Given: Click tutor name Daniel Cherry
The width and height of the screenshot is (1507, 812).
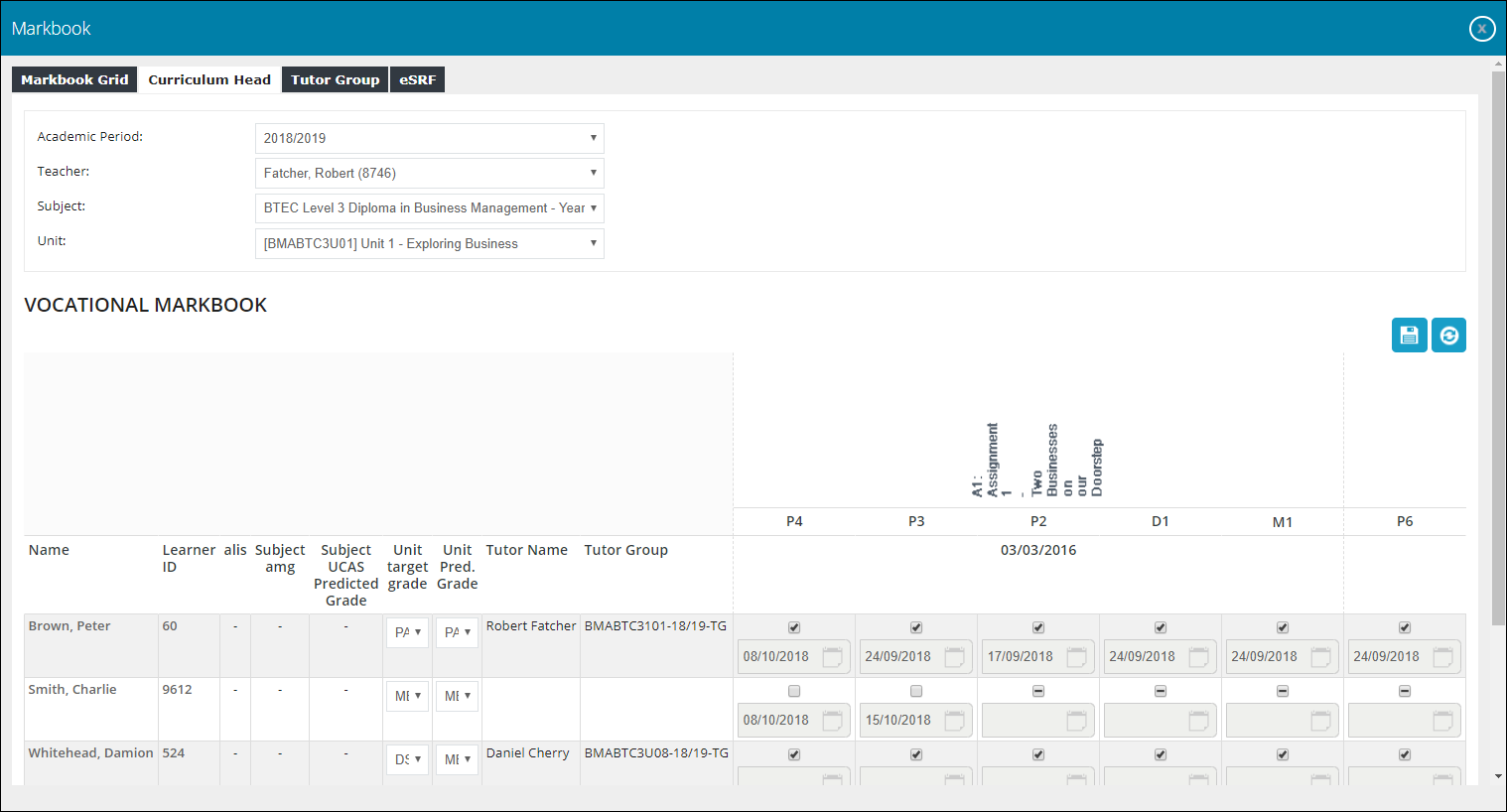Looking at the screenshot, I should pos(527,753).
